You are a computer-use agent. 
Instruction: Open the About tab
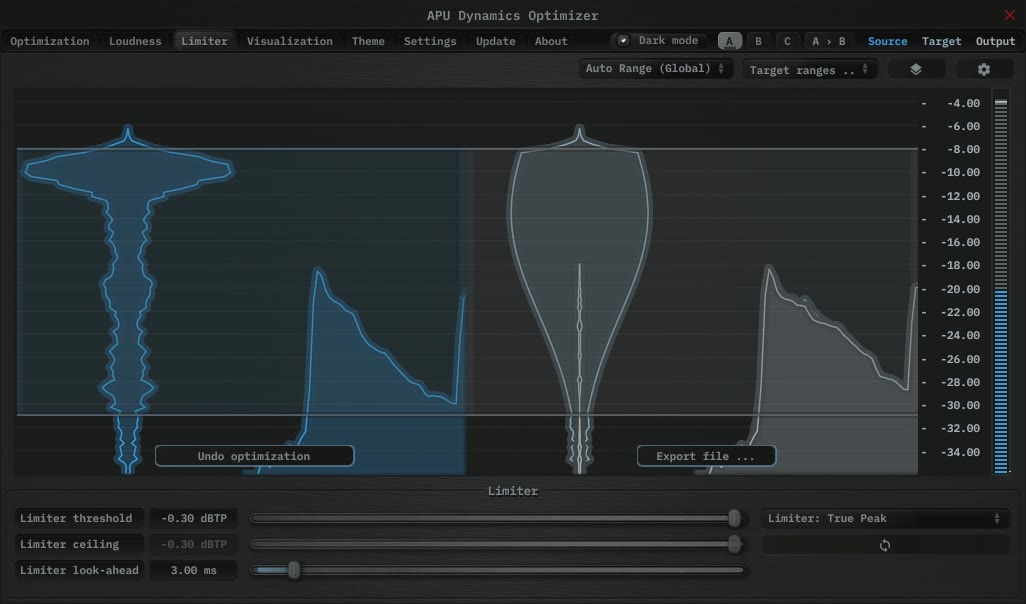tap(551, 41)
